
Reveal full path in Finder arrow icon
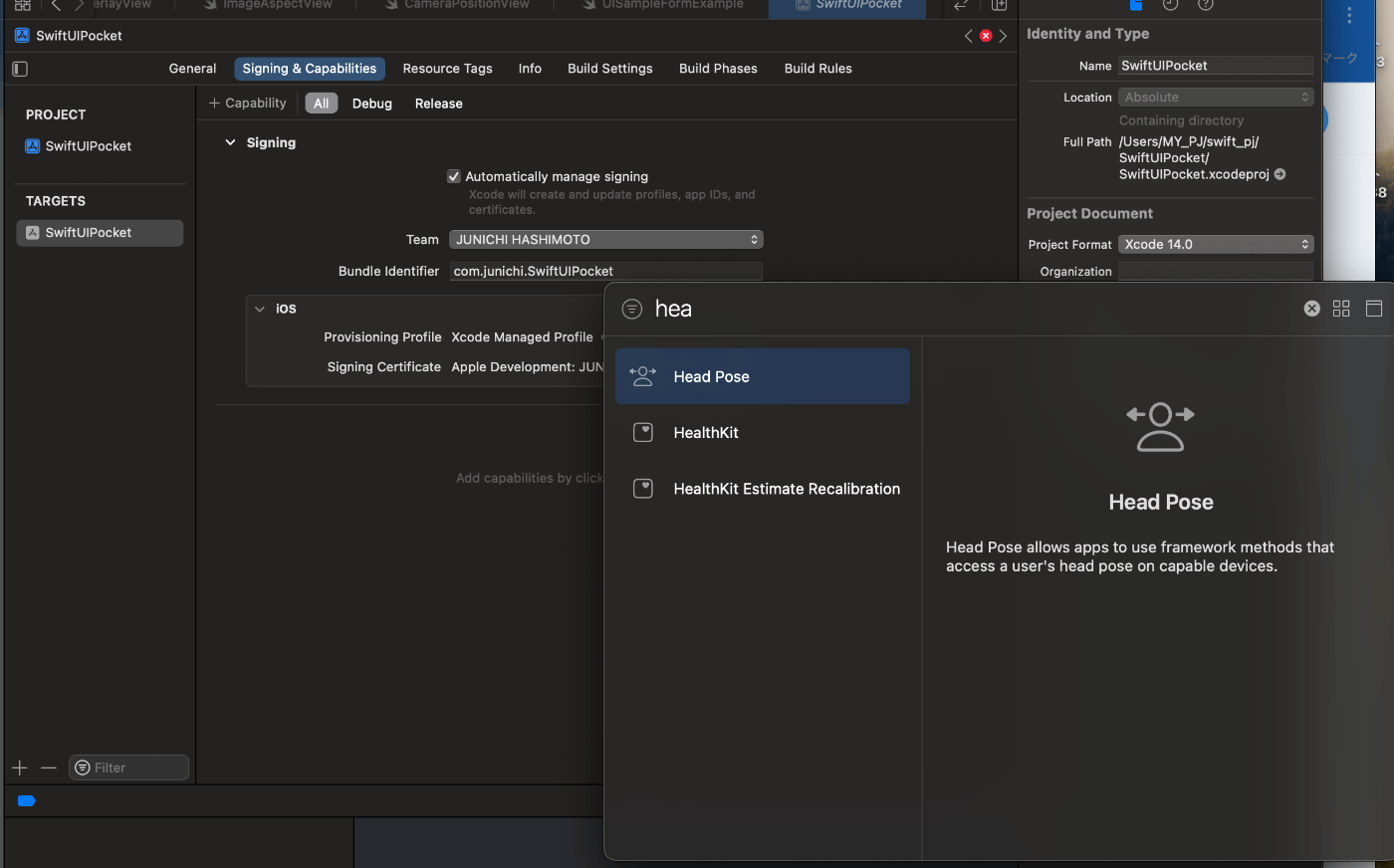click(x=1280, y=174)
